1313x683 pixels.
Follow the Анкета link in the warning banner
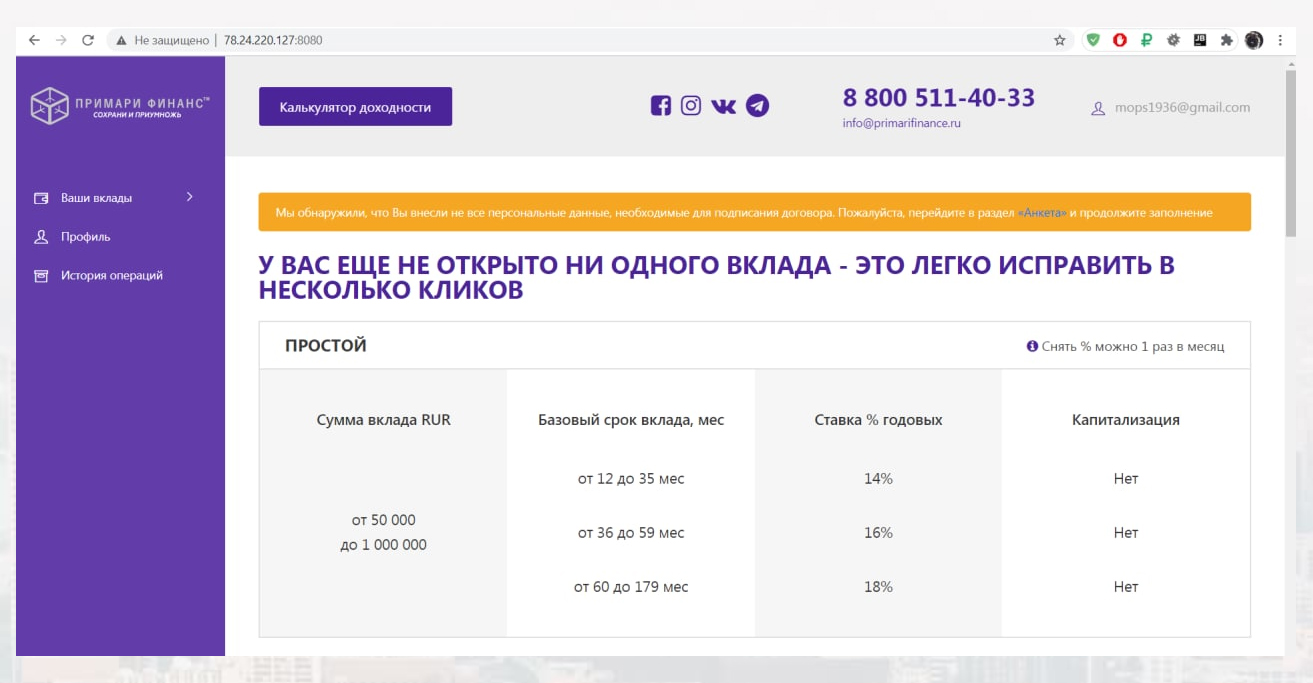(1042, 213)
